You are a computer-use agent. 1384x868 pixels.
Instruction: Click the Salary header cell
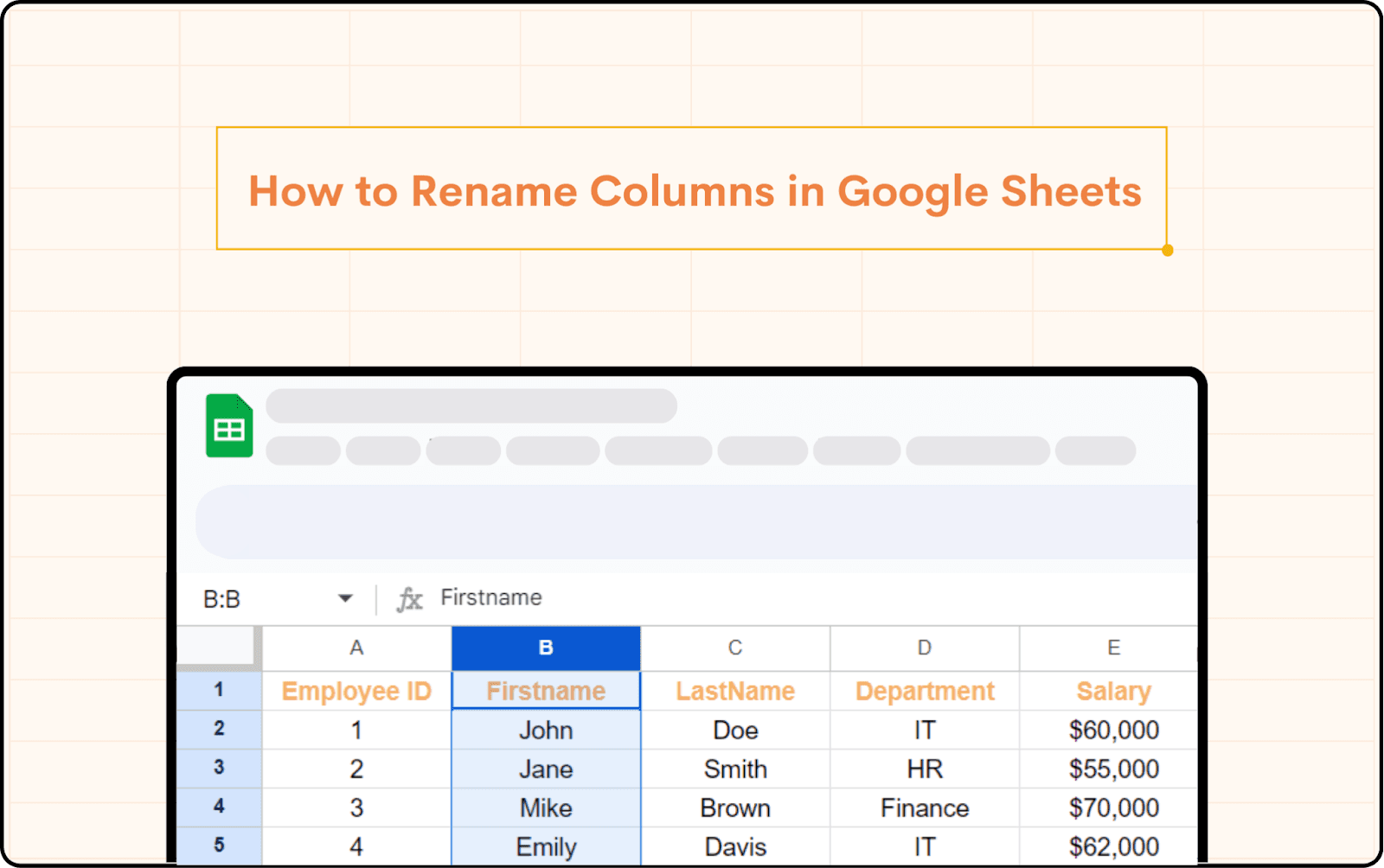(1112, 691)
